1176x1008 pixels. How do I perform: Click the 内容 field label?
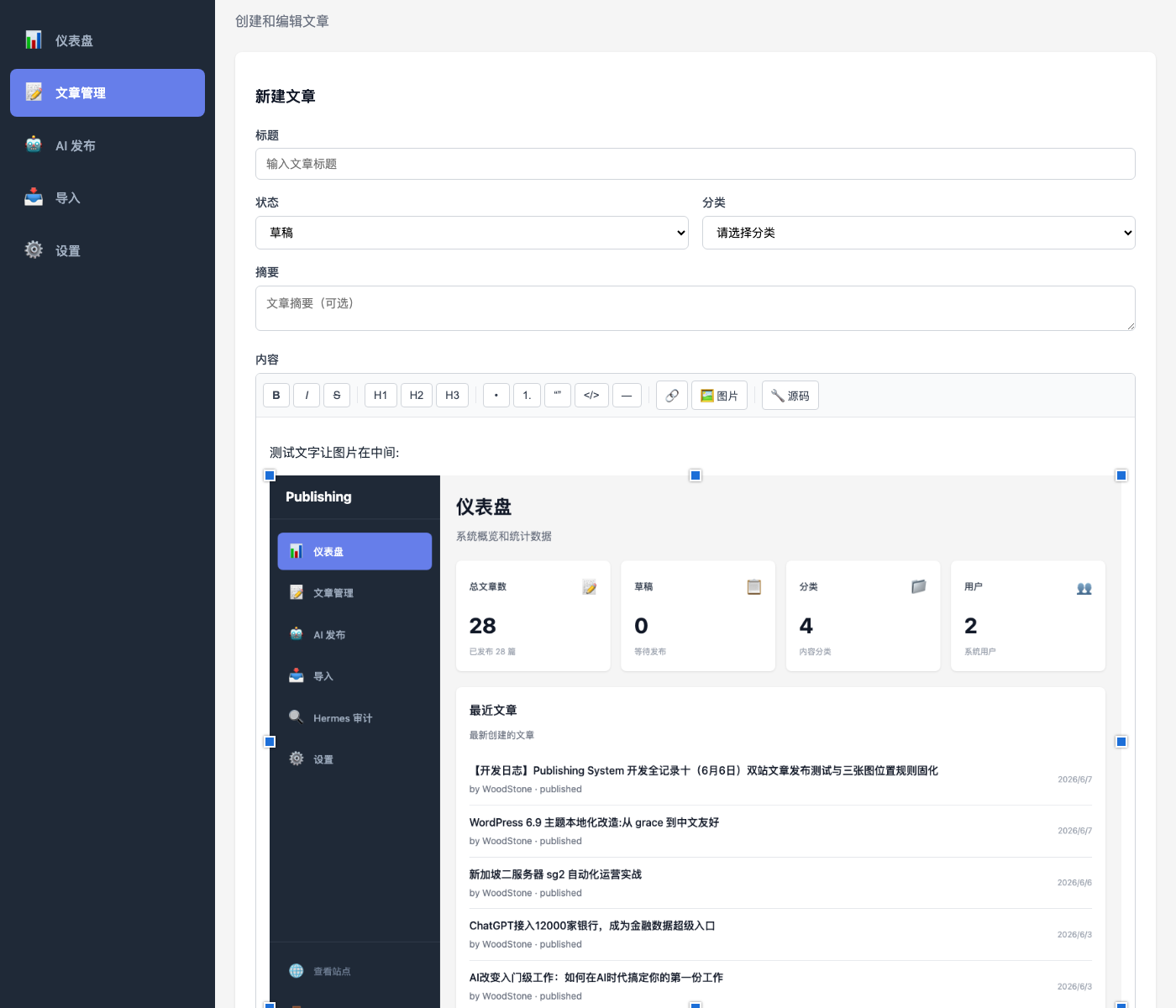point(267,360)
